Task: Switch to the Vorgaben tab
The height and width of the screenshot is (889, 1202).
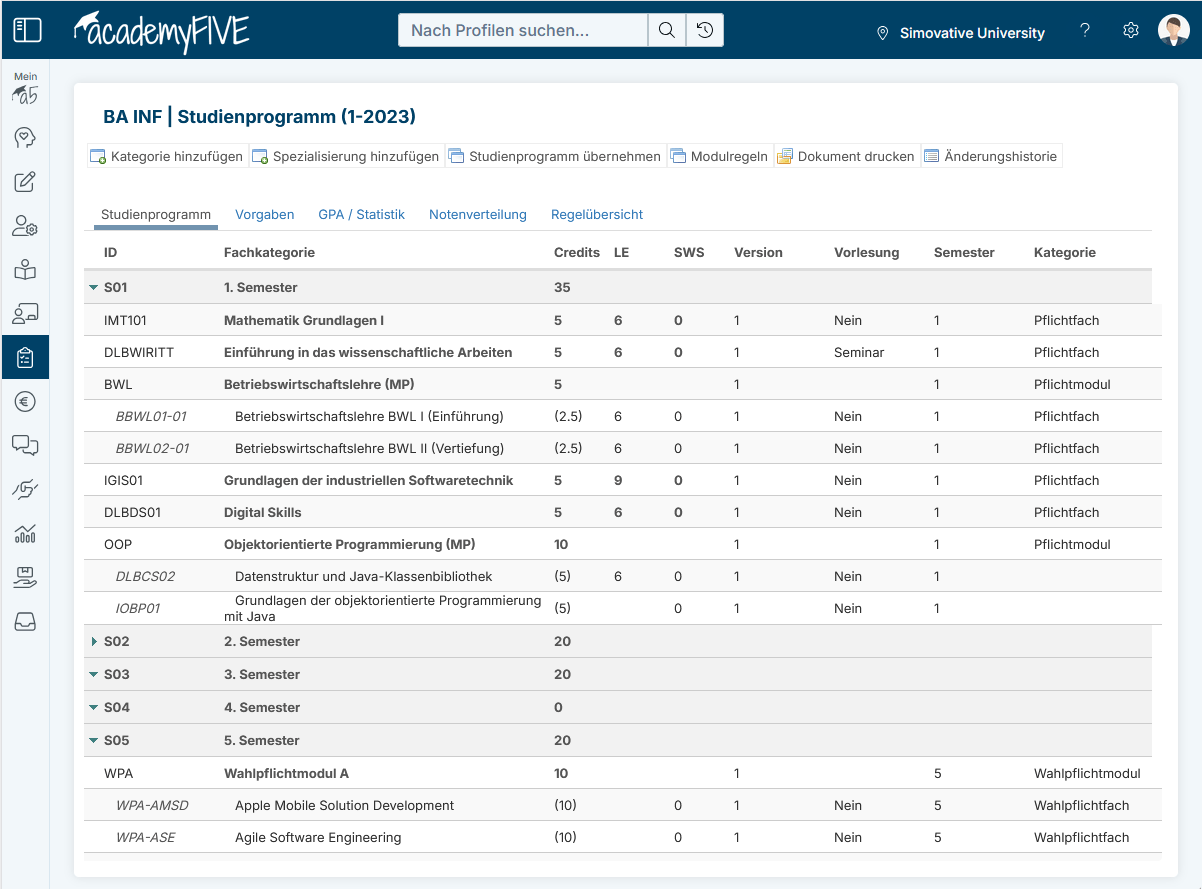Action: coord(264,215)
